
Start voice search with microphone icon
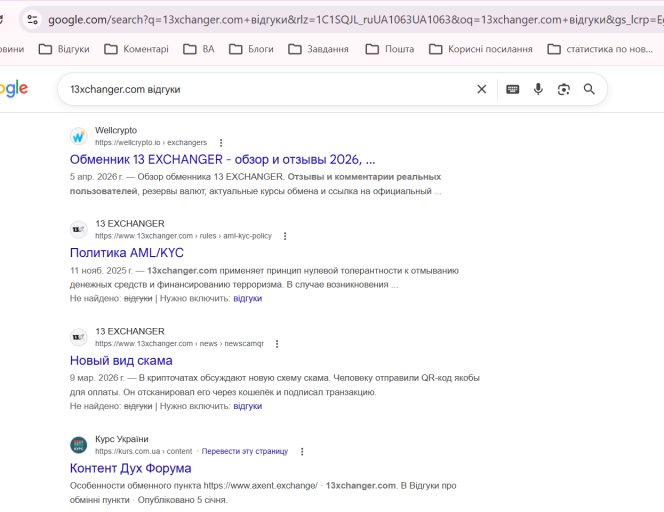click(538, 89)
